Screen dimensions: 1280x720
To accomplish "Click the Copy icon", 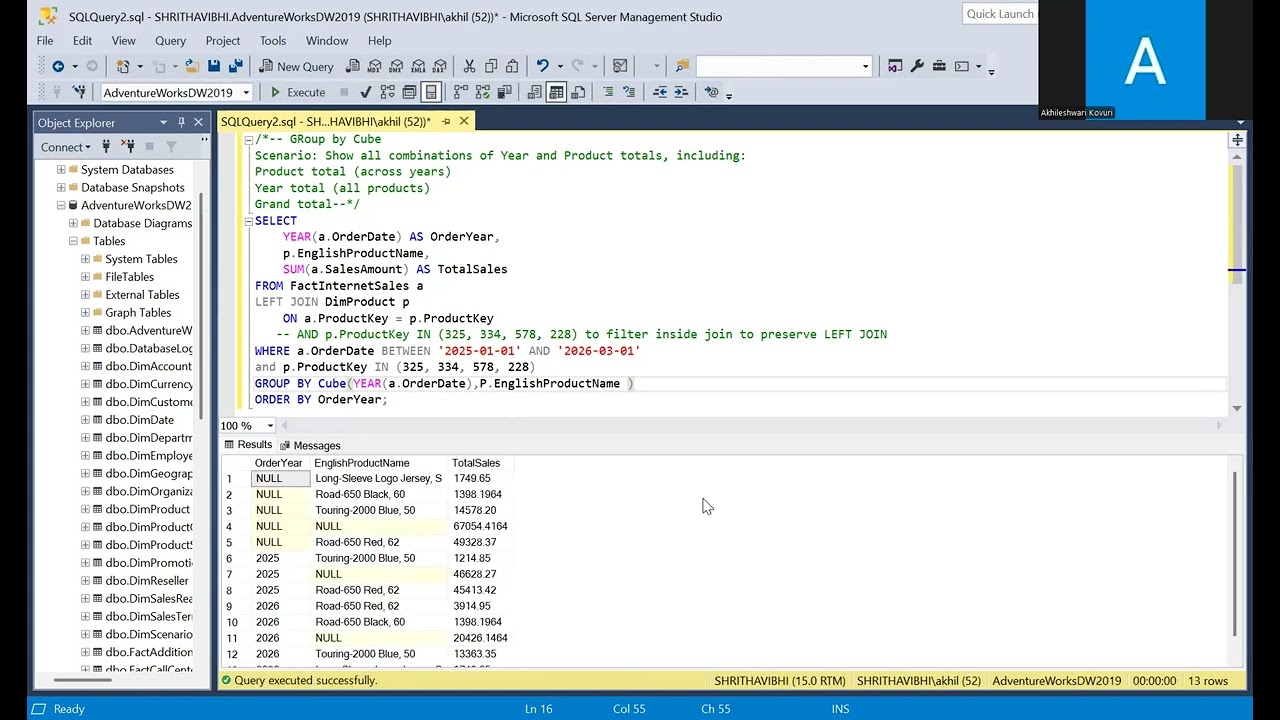I will click(x=491, y=66).
